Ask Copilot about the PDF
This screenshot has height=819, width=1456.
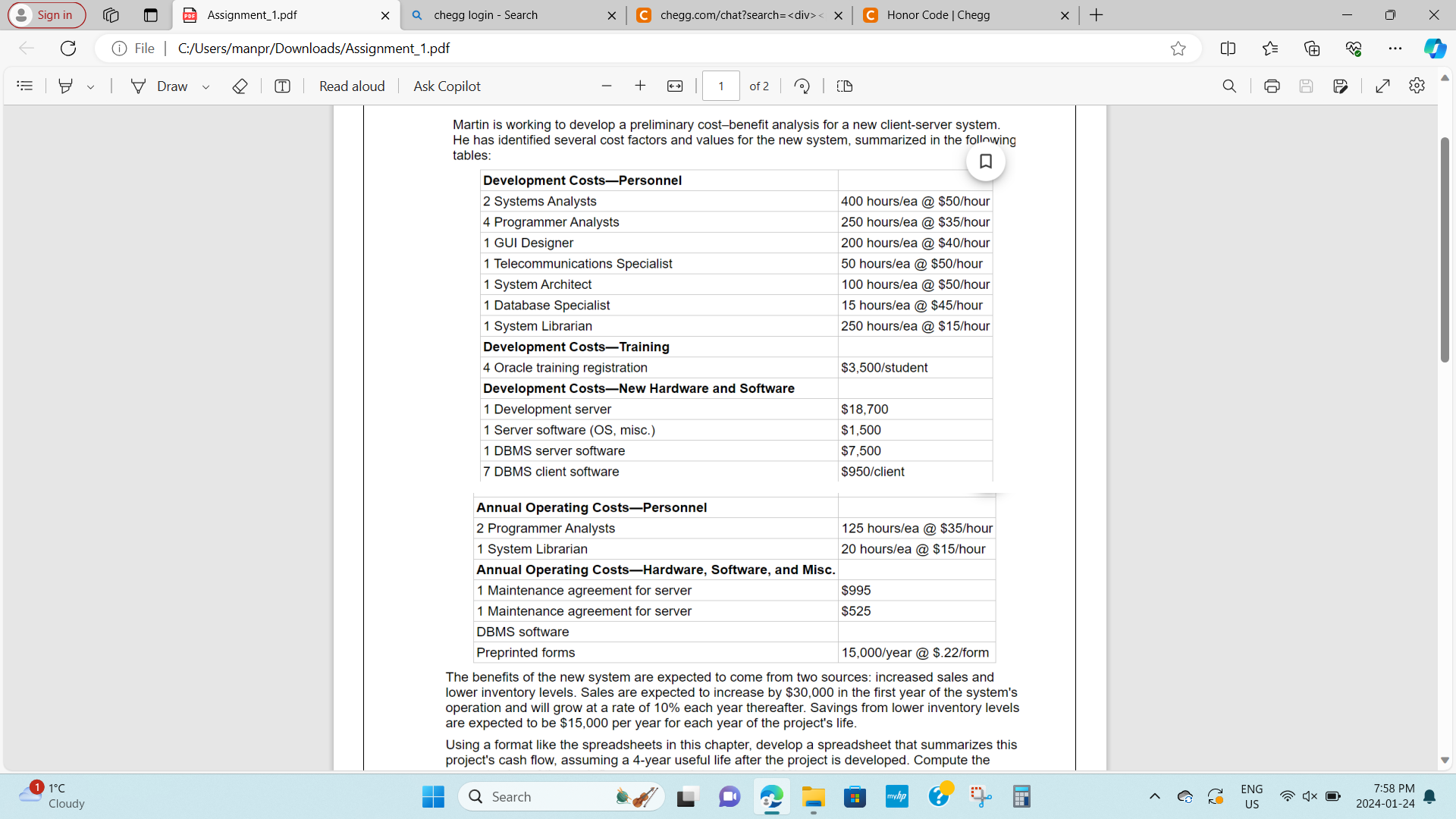447,86
